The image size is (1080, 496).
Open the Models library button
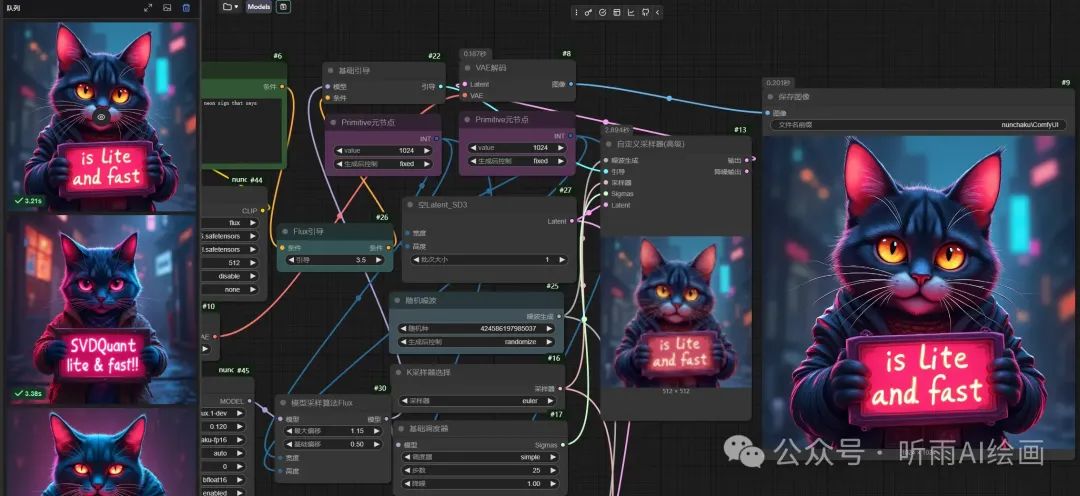[x=259, y=7]
